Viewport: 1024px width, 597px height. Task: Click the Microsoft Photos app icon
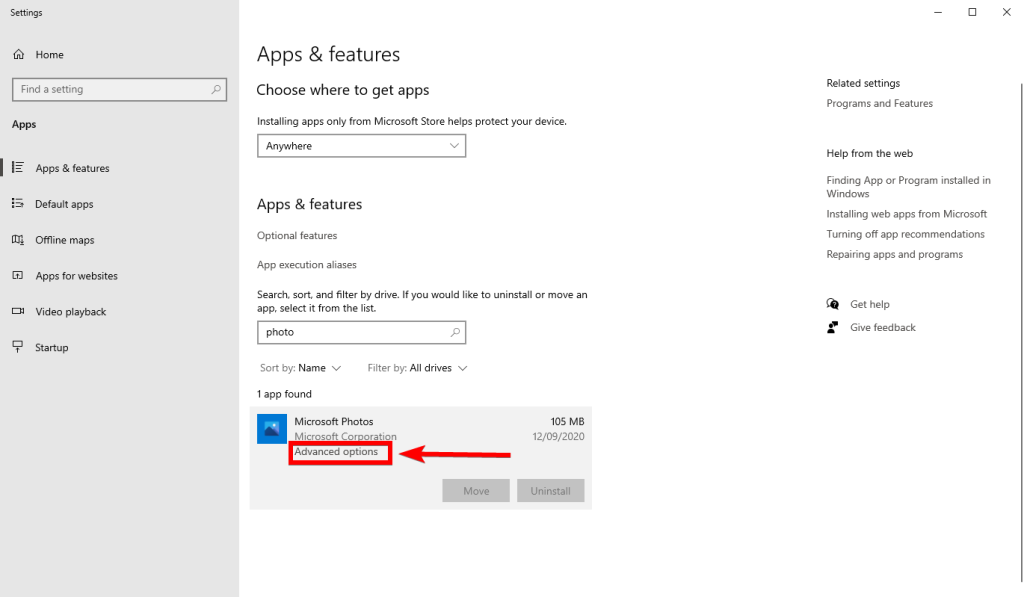(271, 428)
